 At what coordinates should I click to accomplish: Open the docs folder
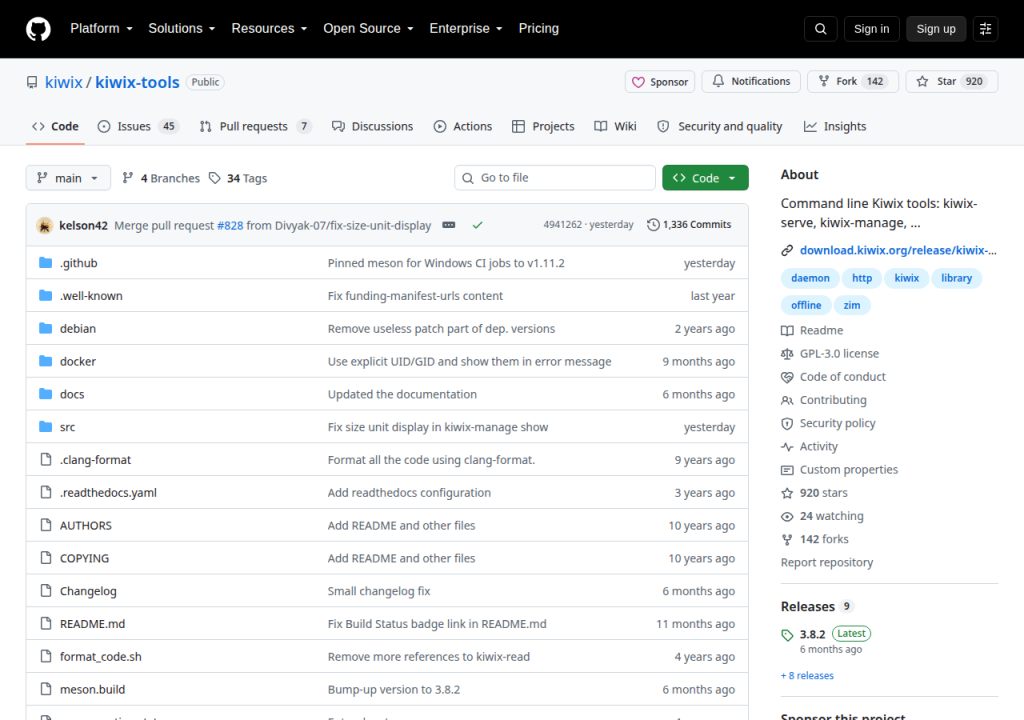[72, 394]
